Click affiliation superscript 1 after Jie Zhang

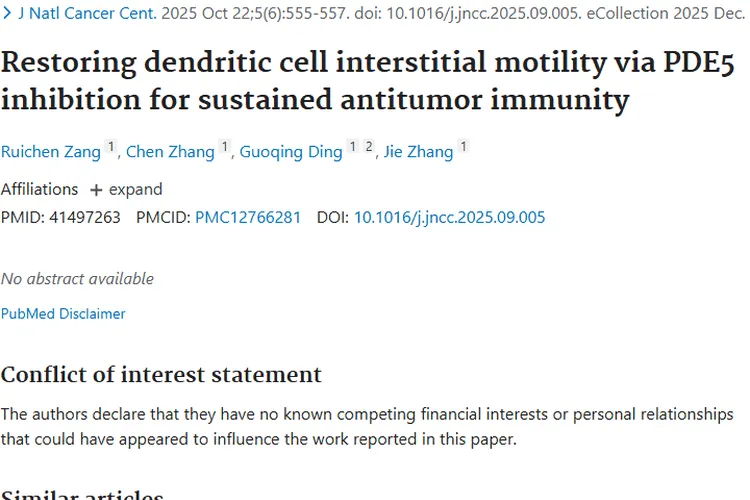[463, 148]
